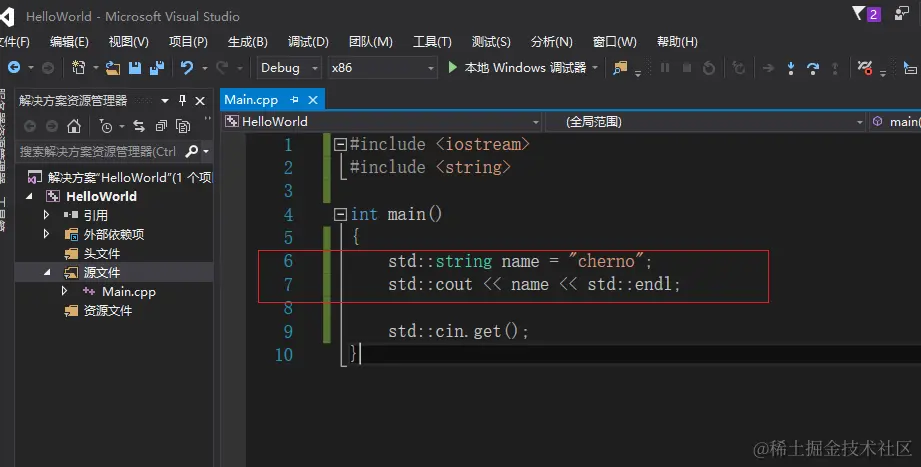The width and height of the screenshot is (921, 467).
Task: Click the breakpoint icon with red circle
Action: (864, 68)
